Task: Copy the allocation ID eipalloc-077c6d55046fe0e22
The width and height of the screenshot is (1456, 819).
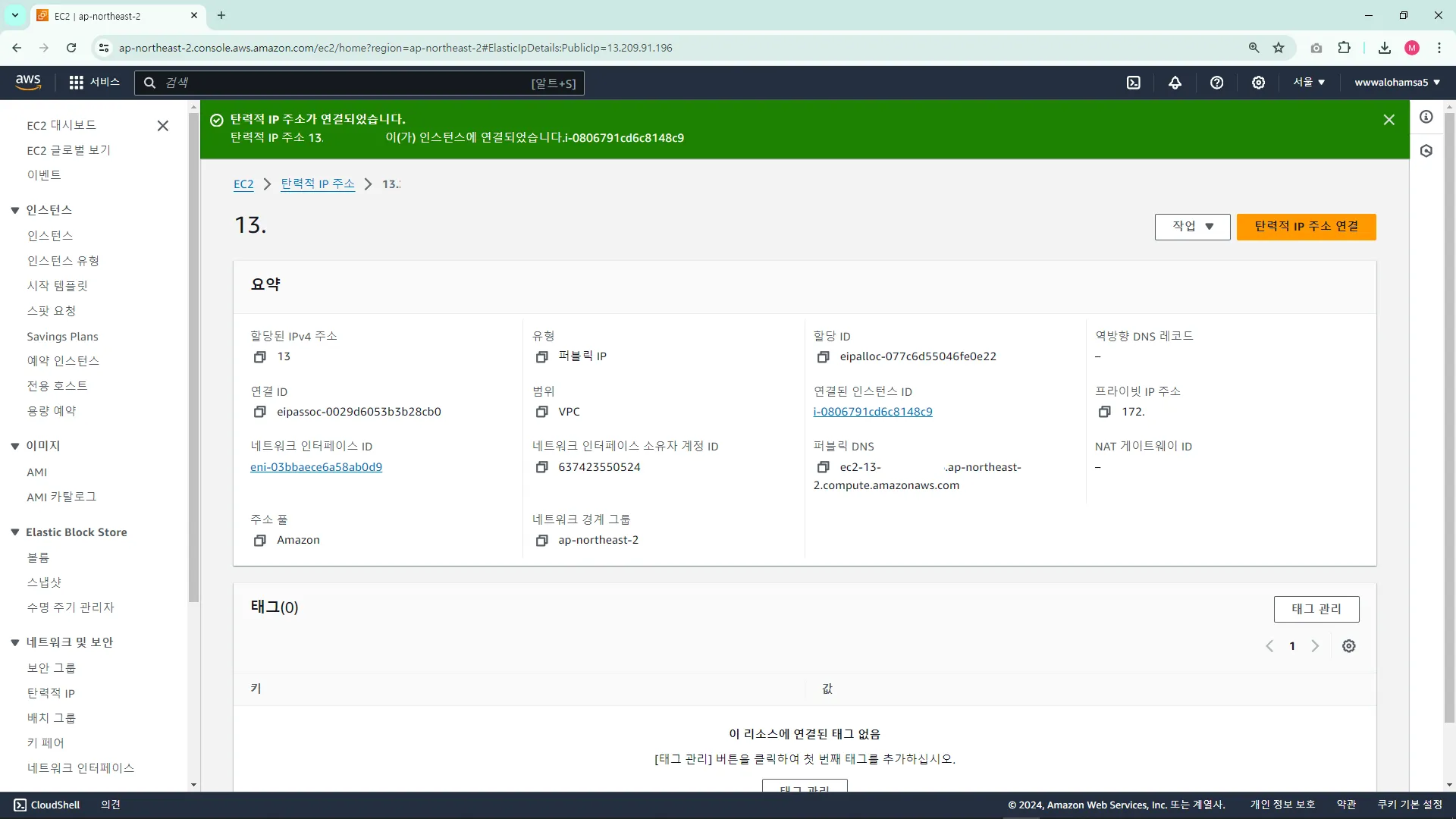Action: 823,356
